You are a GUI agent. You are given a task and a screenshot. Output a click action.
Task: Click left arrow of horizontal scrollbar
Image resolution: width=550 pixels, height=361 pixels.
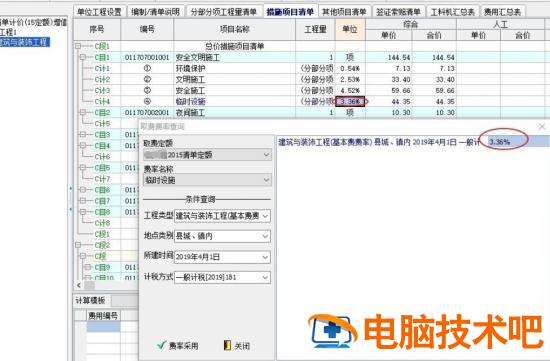[x=79, y=285]
